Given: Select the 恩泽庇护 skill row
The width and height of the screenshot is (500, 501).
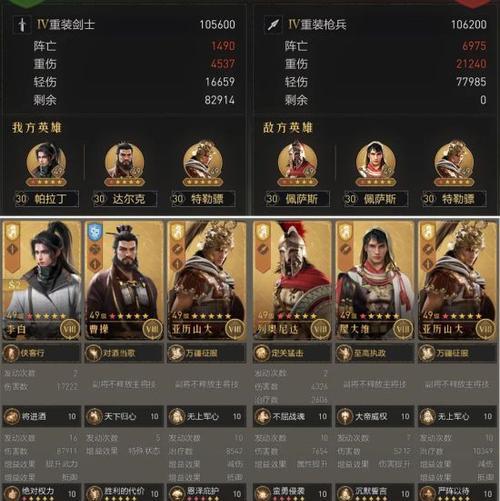Looking at the screenshot, I should coord(207,492).
